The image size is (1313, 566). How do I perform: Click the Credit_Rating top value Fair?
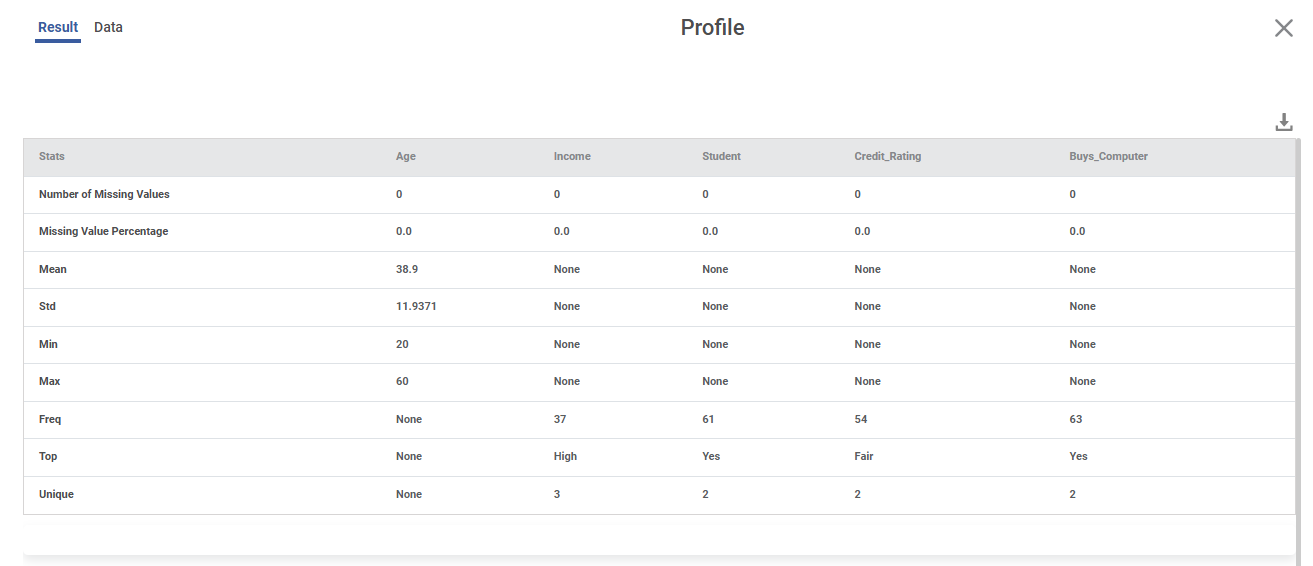click(x=863, y=457)
